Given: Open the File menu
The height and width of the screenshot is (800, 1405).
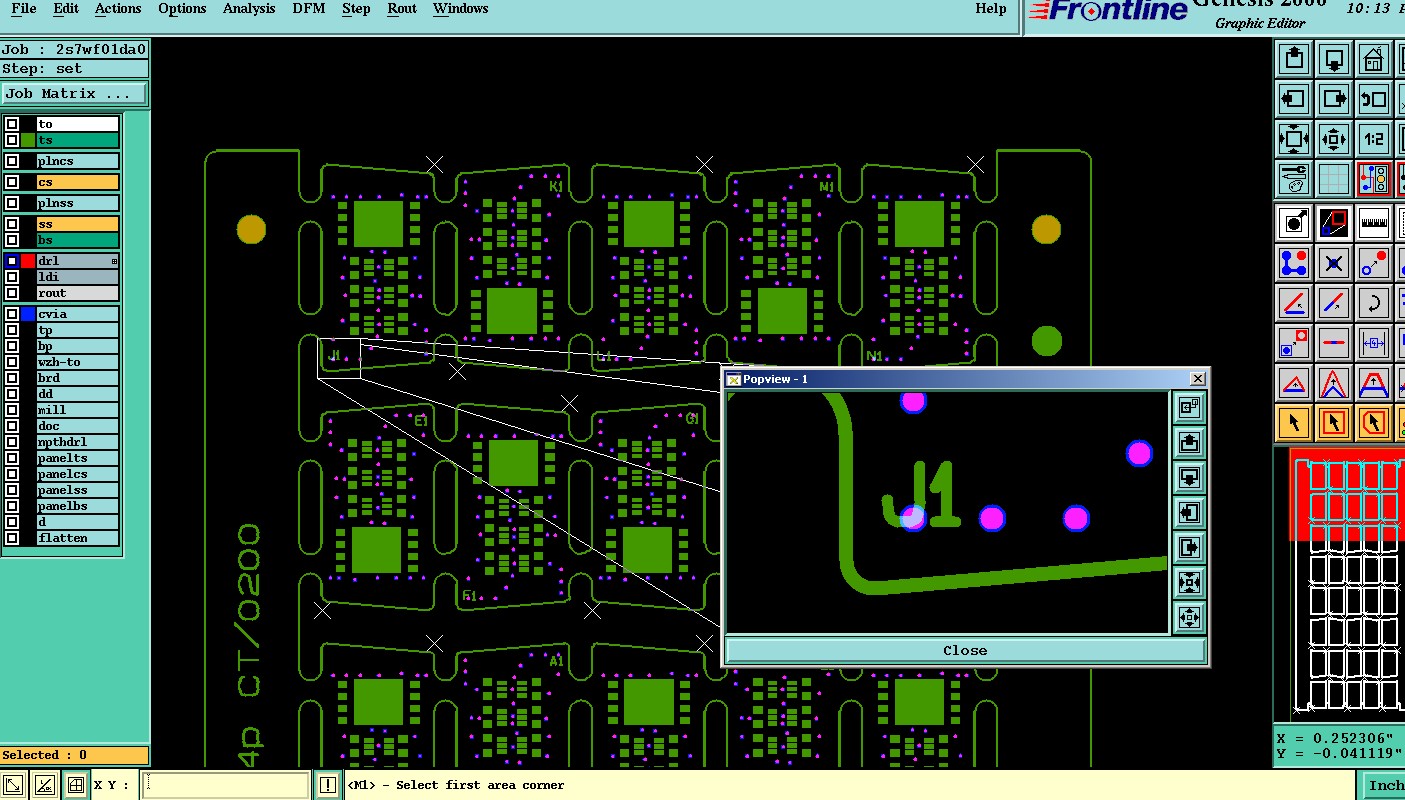Looking at the screenshot, I should tap(24, 9).
